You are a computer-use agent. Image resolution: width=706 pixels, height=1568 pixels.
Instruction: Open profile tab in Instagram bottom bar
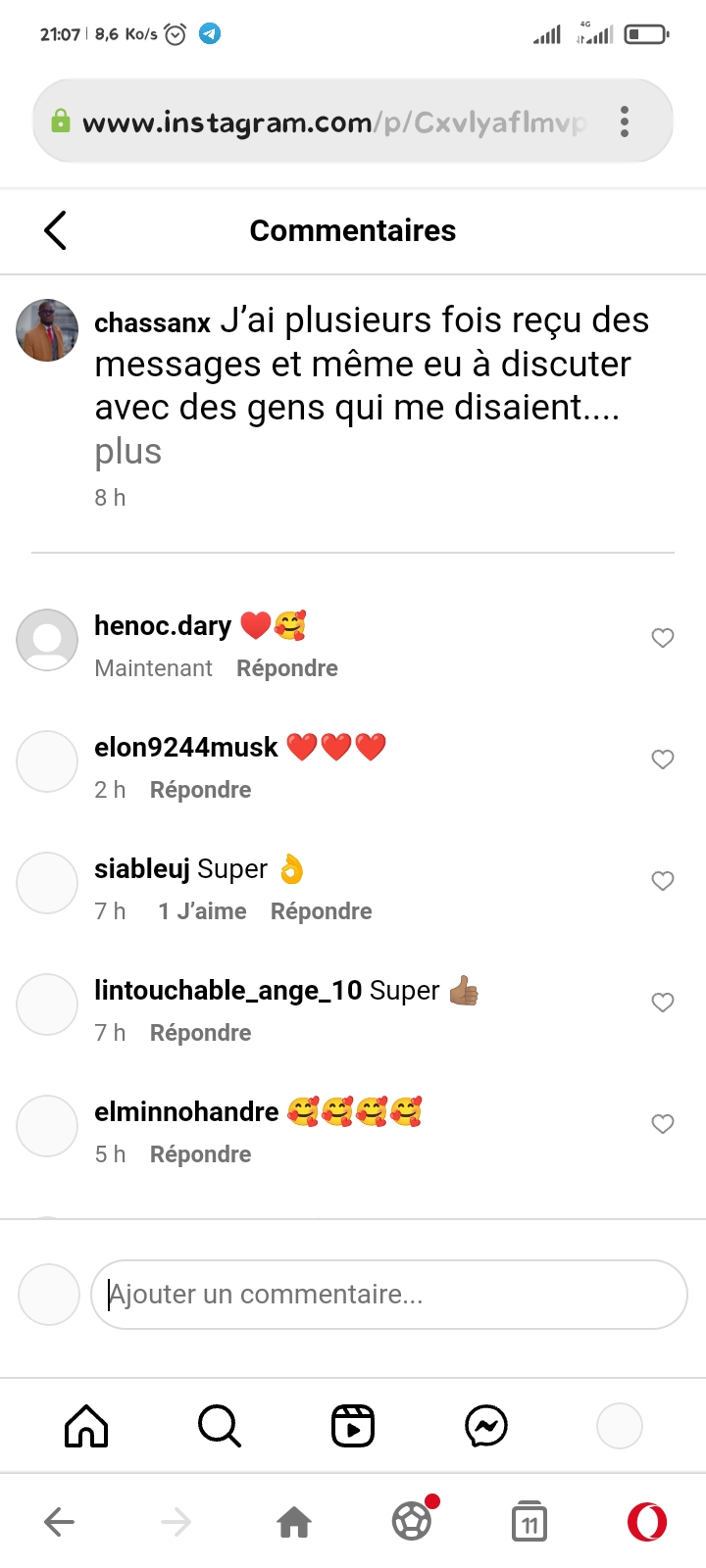click(x=620, y=1426)
